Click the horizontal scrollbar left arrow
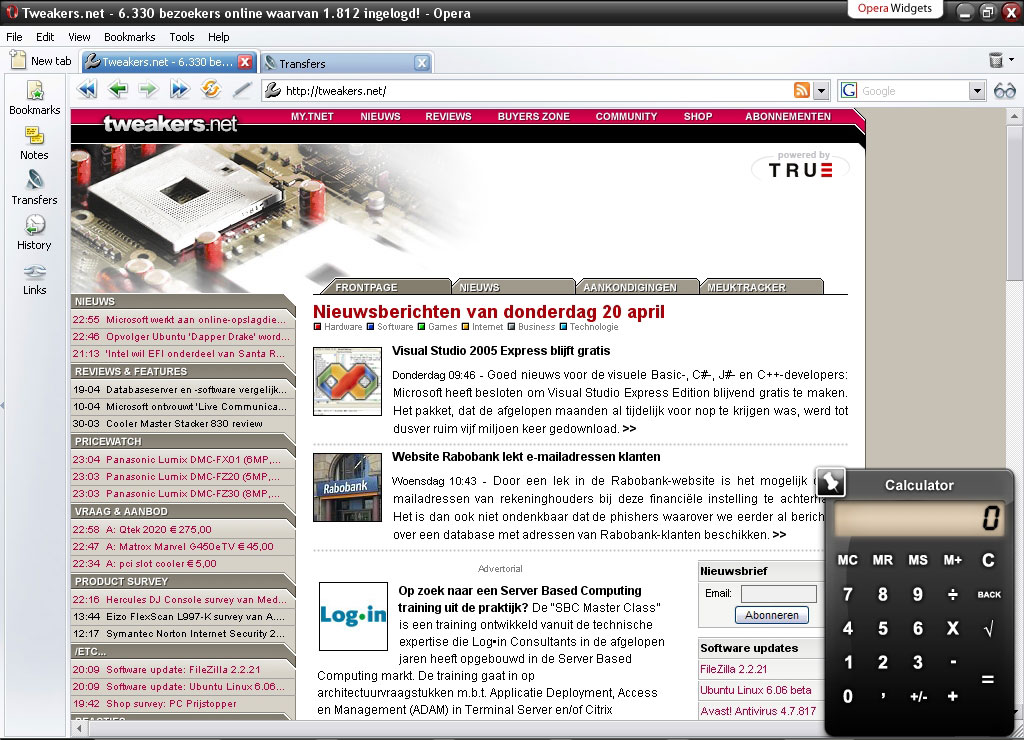 (x=79, y=728)
